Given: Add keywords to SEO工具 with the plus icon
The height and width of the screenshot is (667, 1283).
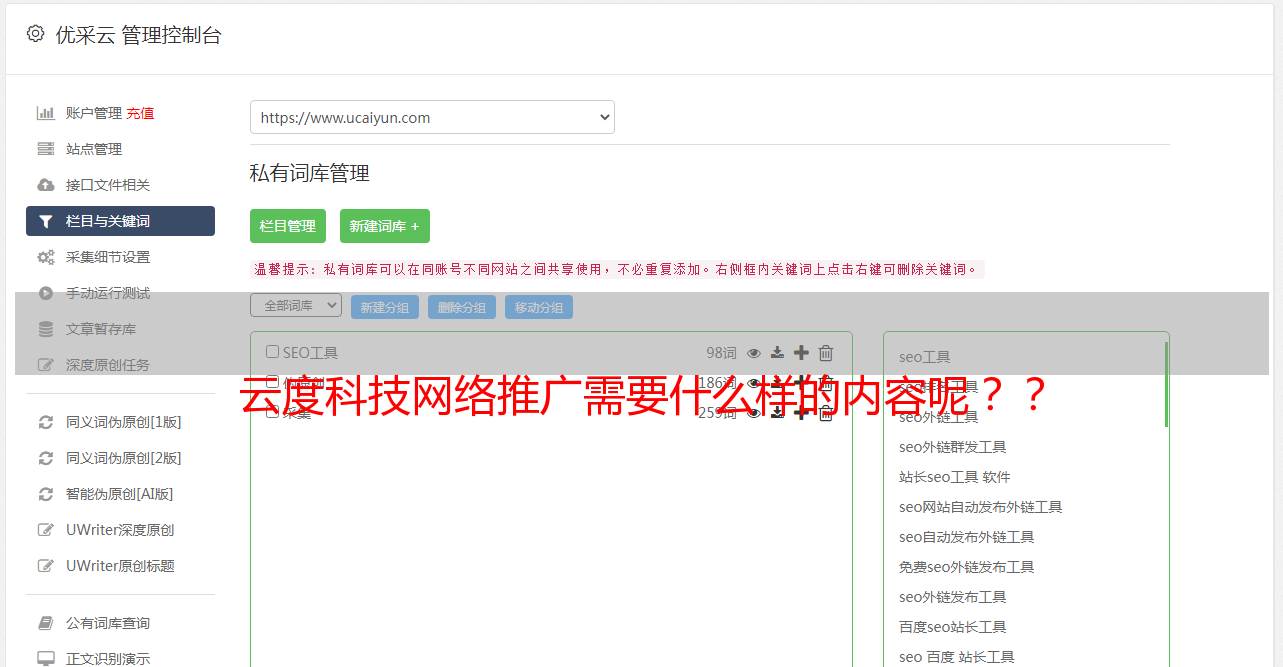Looking at the screenshot, I should coord(801,352).
